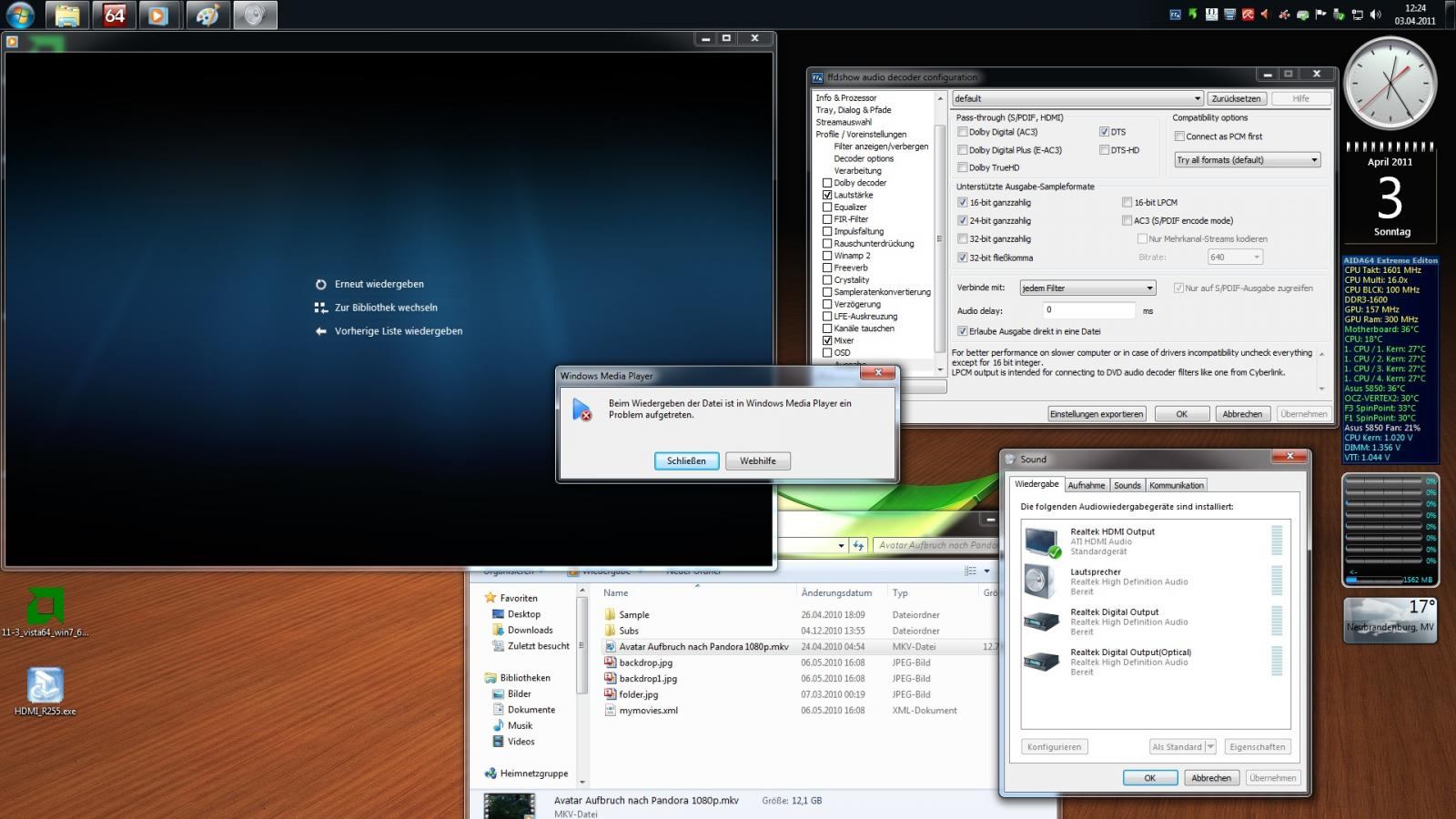The image size is (1456, 819).
Task: Open Verbinde mit jedem Filter dropdown
Action: [x=1087, y=288]
